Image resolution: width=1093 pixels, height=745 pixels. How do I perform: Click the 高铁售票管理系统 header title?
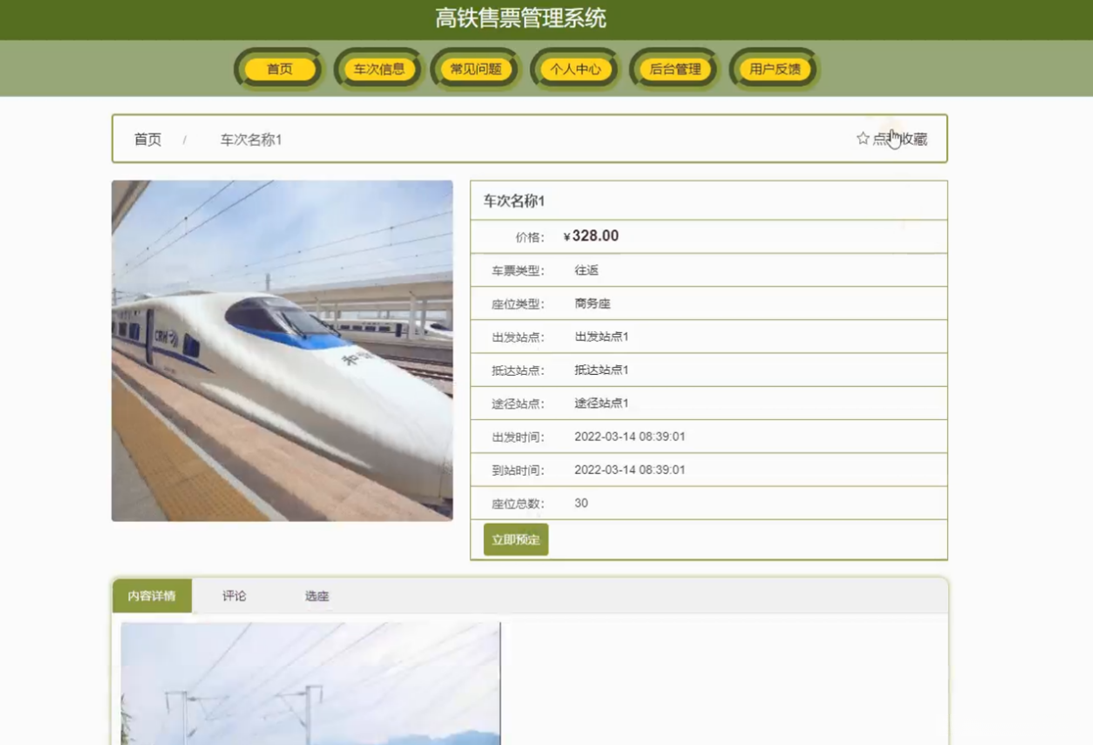[521, 18]
